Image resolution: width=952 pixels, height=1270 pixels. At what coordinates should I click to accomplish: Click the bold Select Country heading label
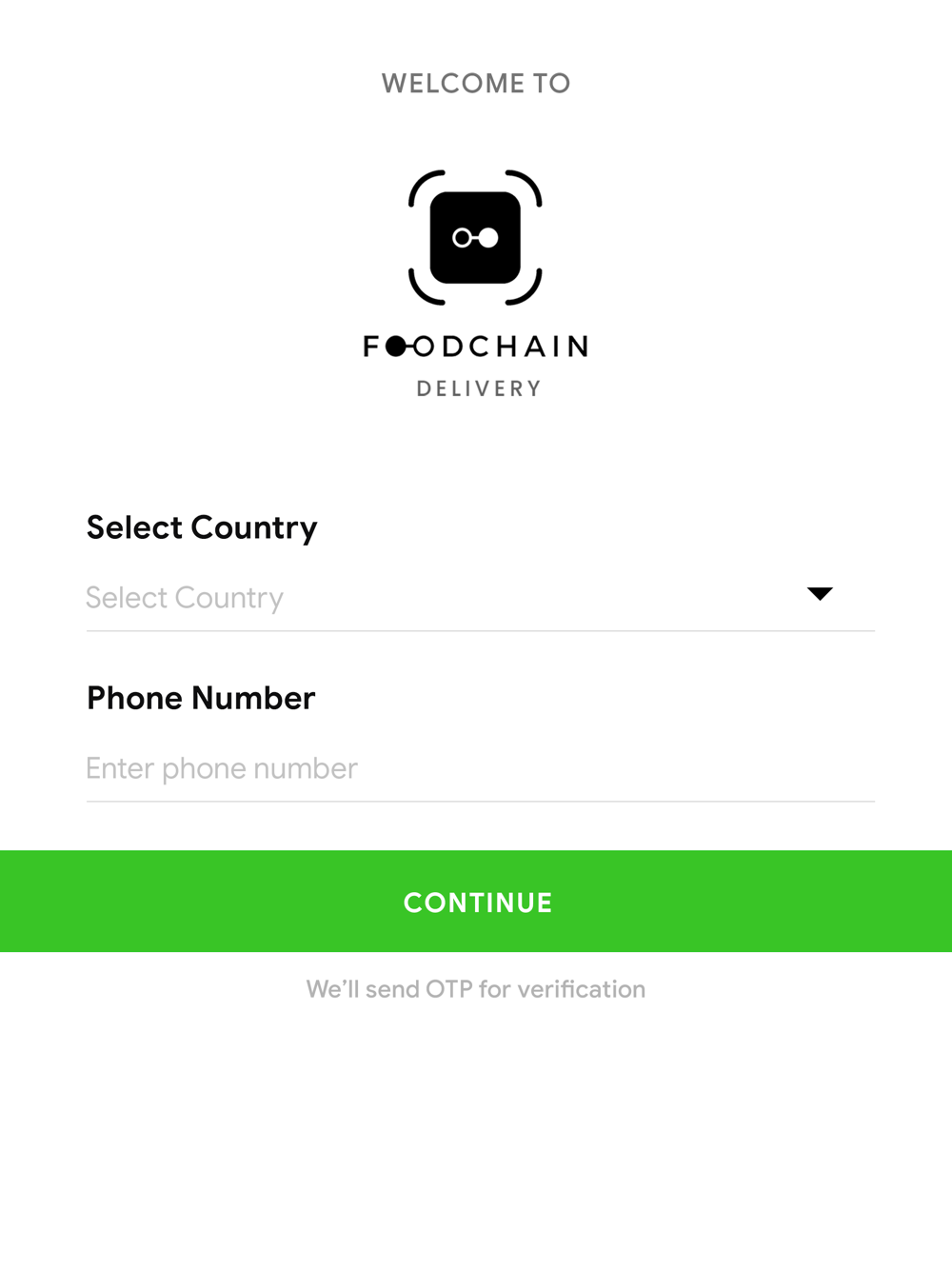pos(202,527)
